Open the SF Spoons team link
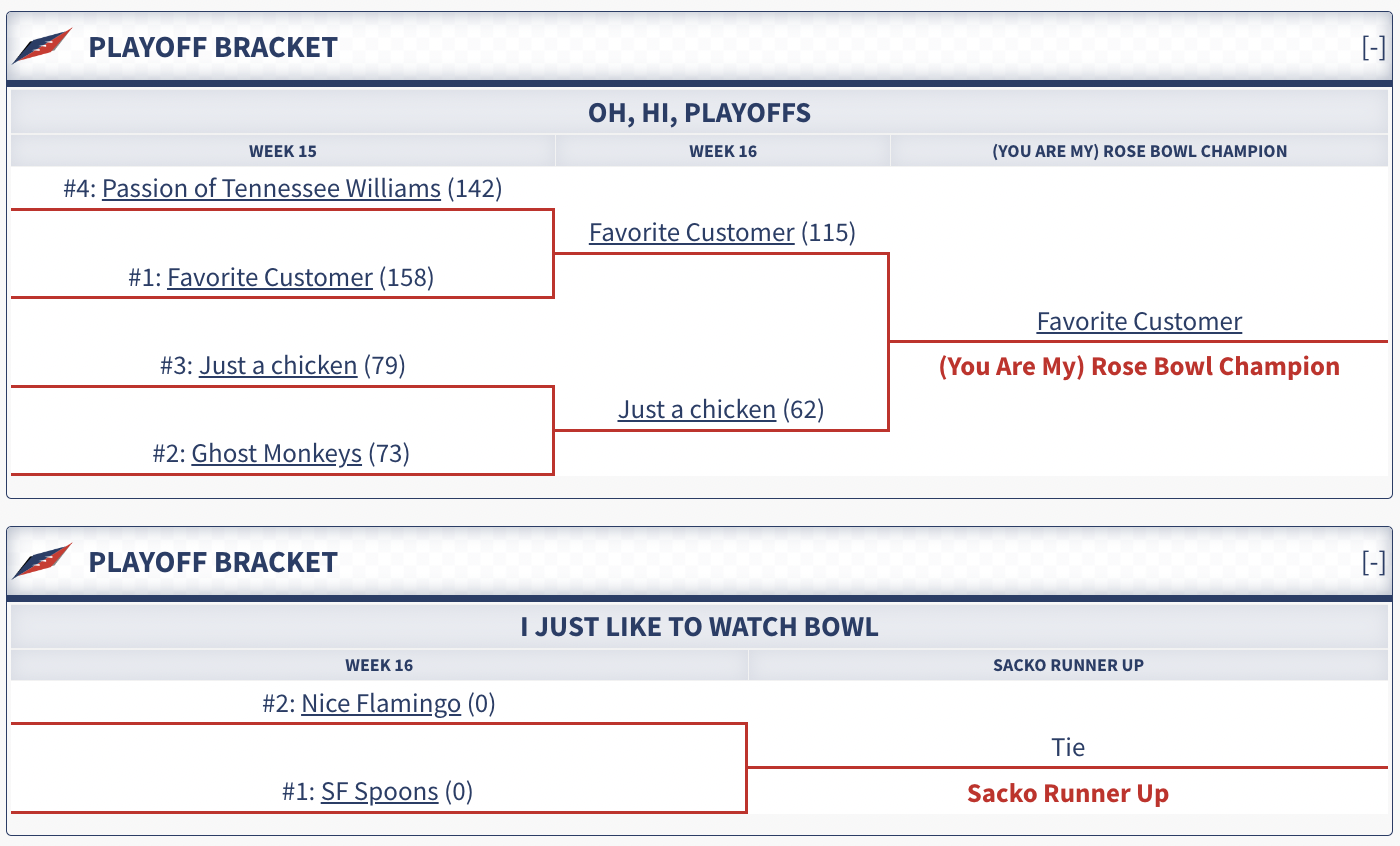 tap(379, 792)
